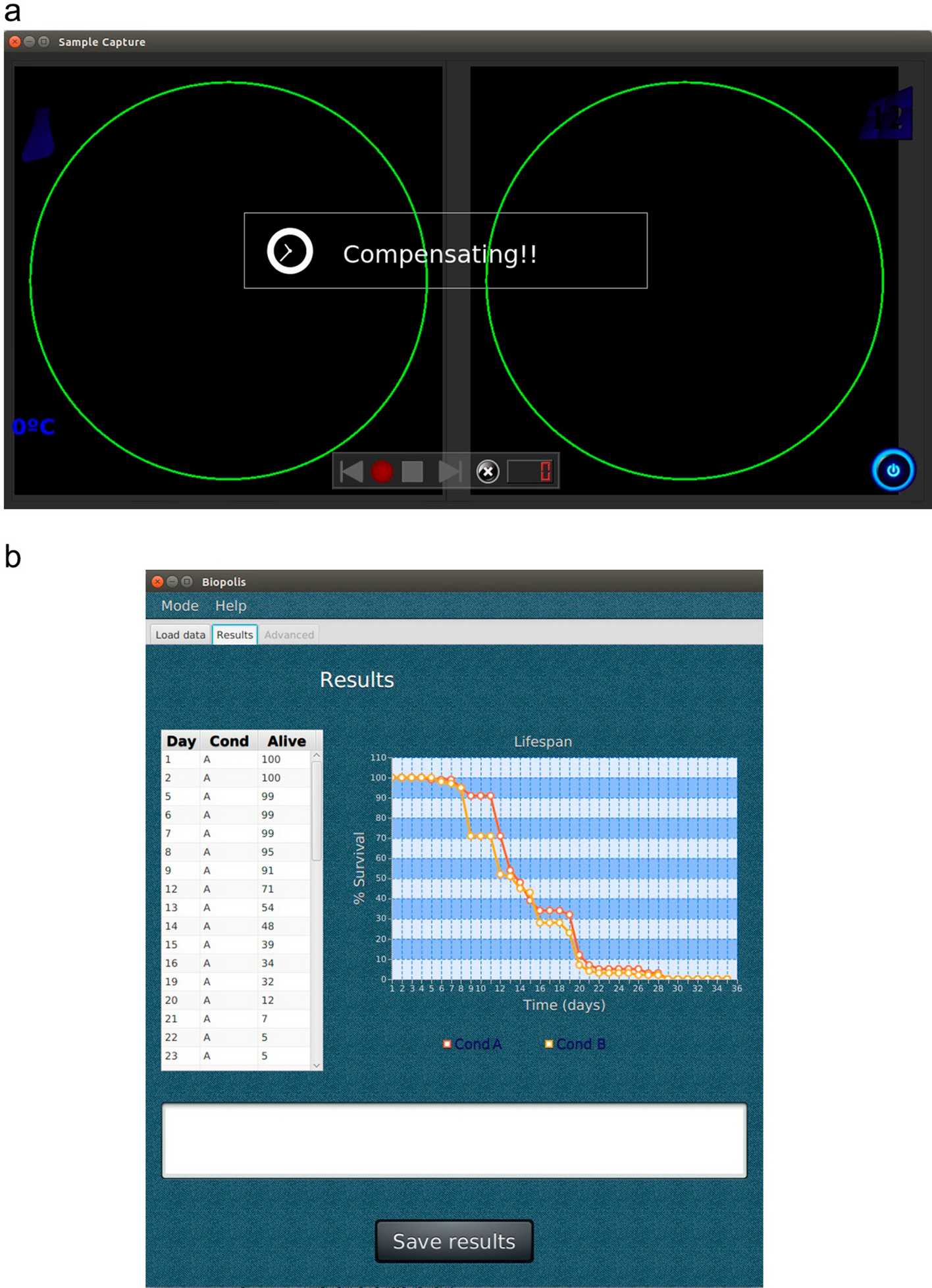Click the Cond A legend entry

pyautogui.click(x=473, y=1044)
